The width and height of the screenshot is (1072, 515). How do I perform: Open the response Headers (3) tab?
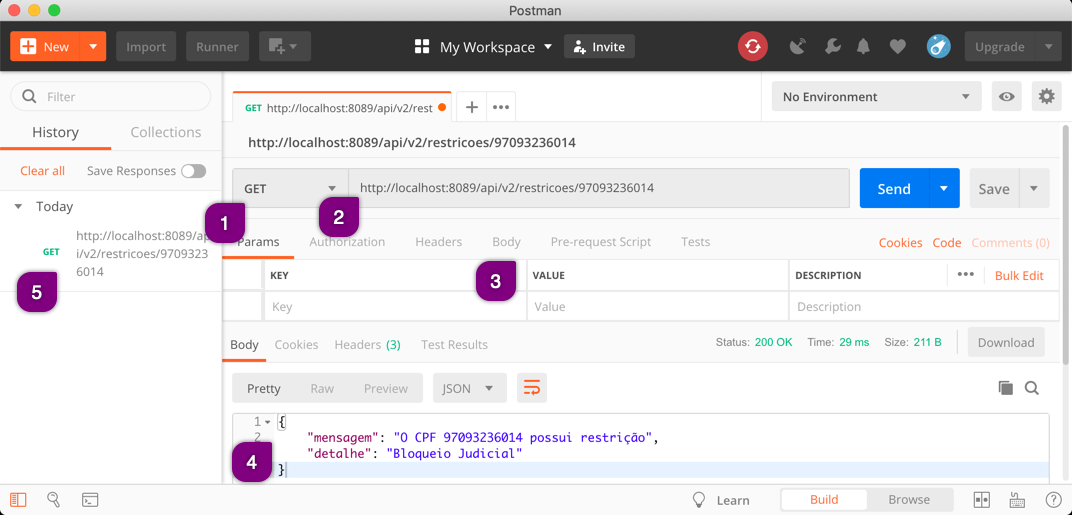[367, 345]
